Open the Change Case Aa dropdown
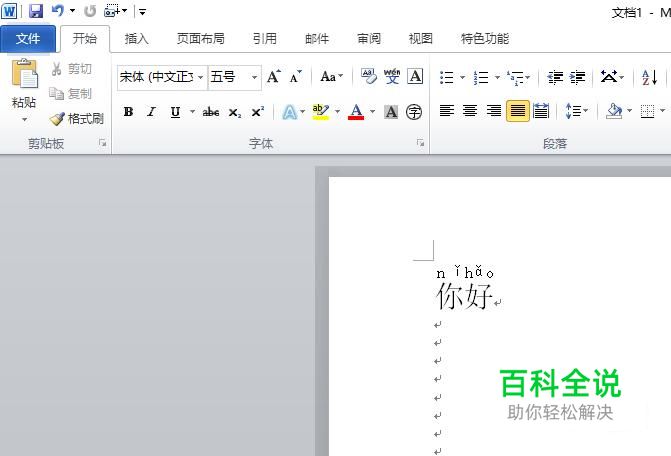This screenshot has height=456, width=671. tap(332, 77)
